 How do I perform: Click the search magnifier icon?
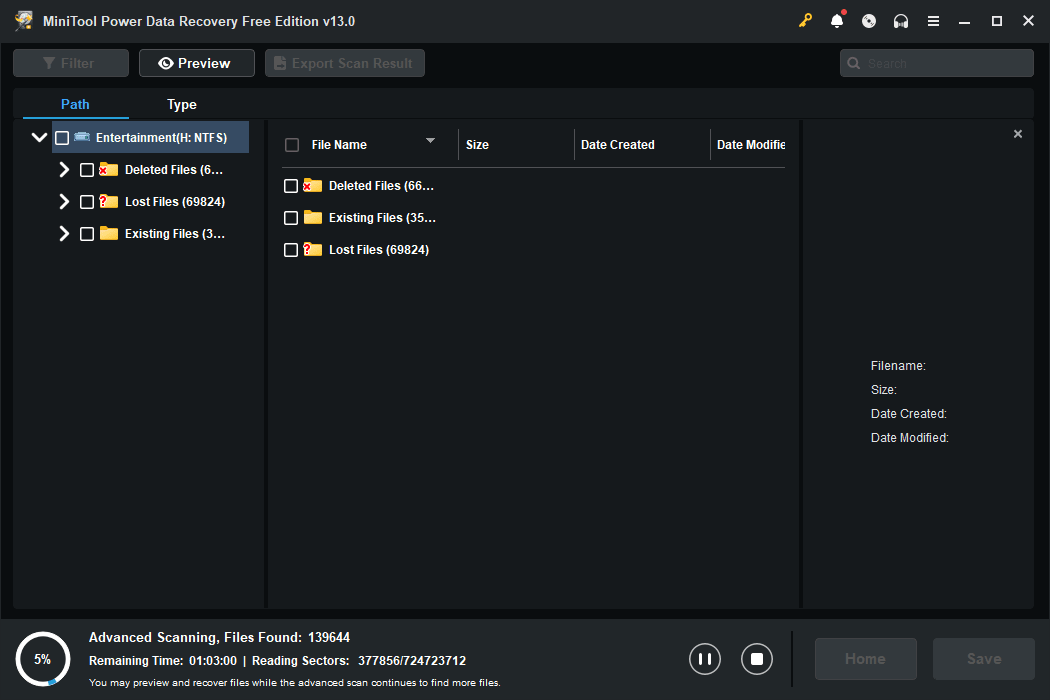point(854,63)
